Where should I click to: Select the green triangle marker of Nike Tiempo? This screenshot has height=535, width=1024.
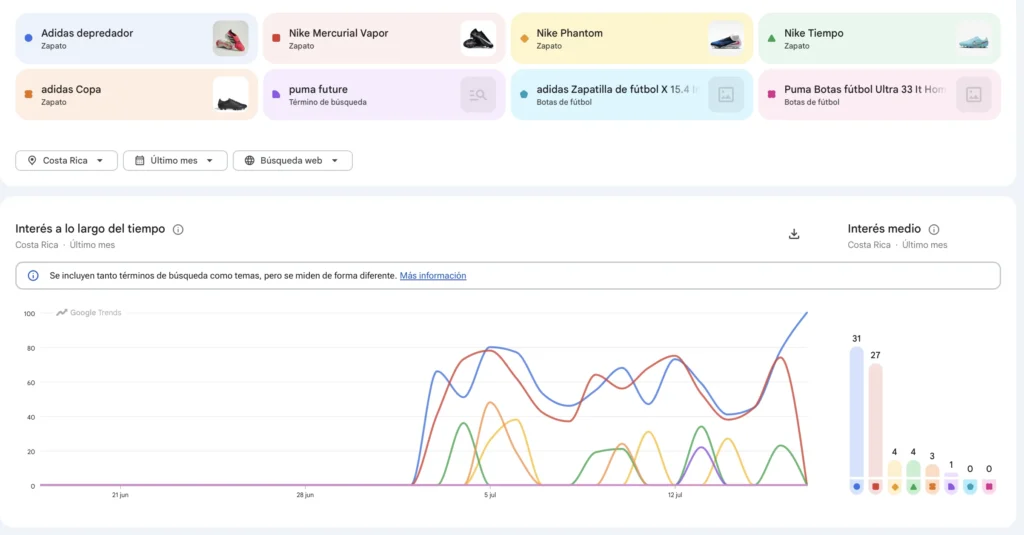[x=771, y=38]
